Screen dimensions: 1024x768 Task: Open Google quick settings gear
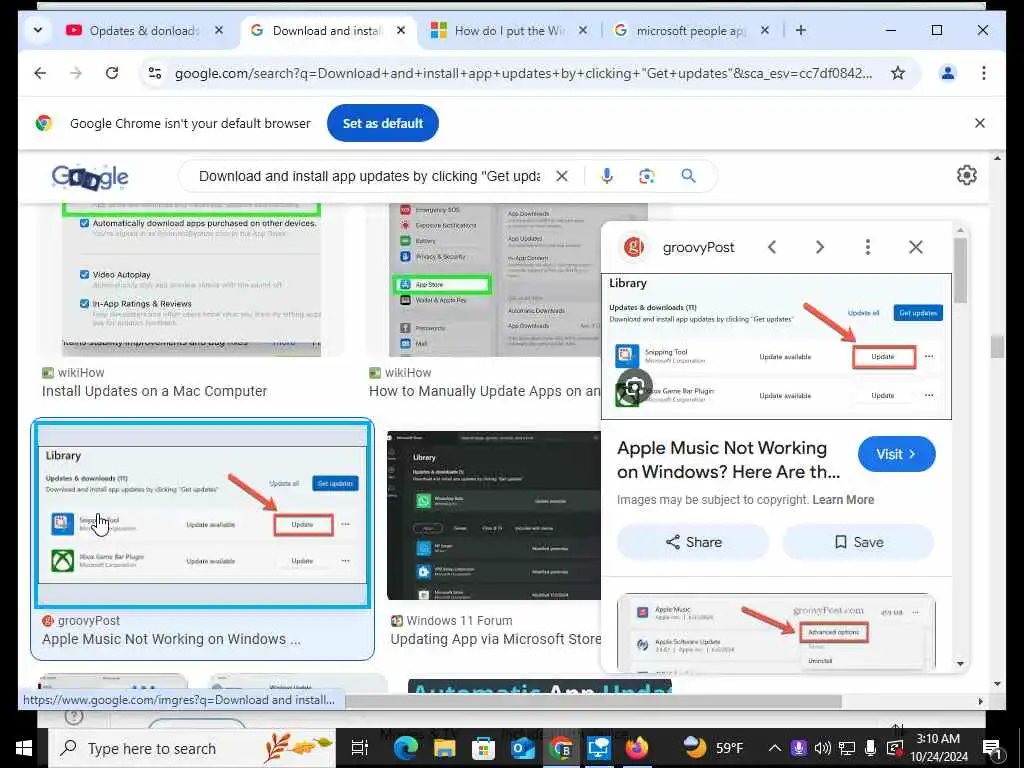(967, 175)
